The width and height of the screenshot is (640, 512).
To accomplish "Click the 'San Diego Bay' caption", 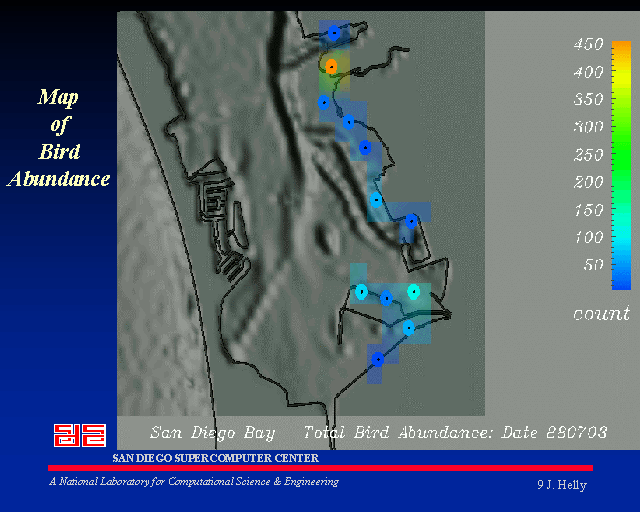I will pyautogui.click(x=212, y=432).
